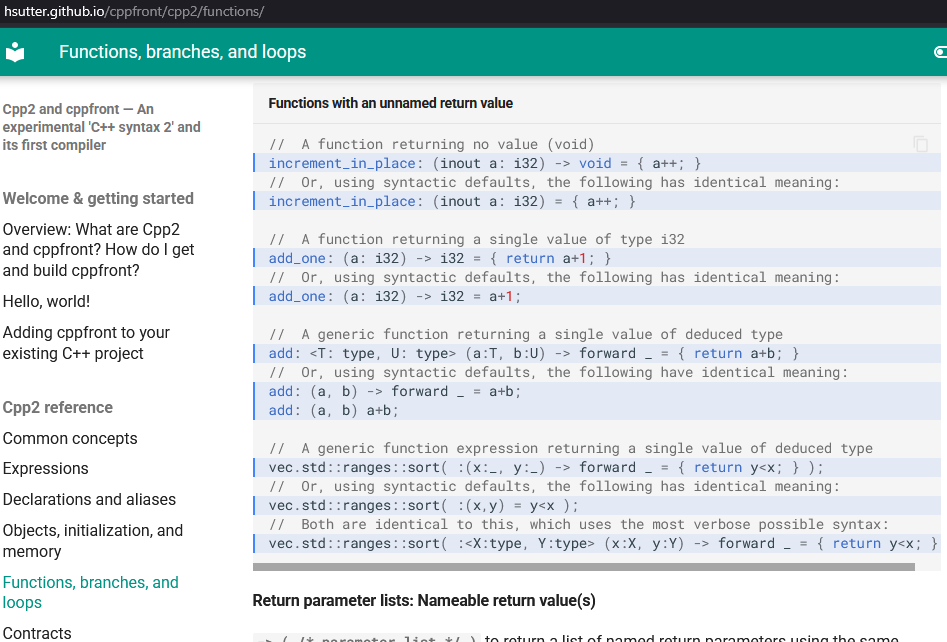
Task: Click 'Functions with an unnamed return value' title
Action: pos(391,103)
